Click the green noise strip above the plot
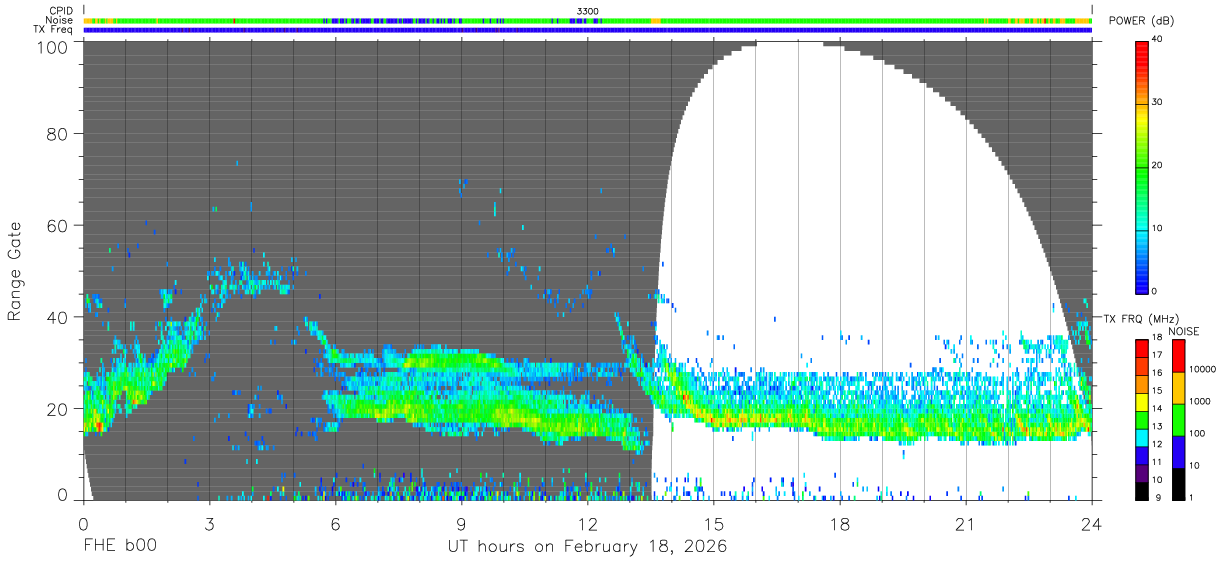This screenshot has height=567, width=1228. click(587, 20)
